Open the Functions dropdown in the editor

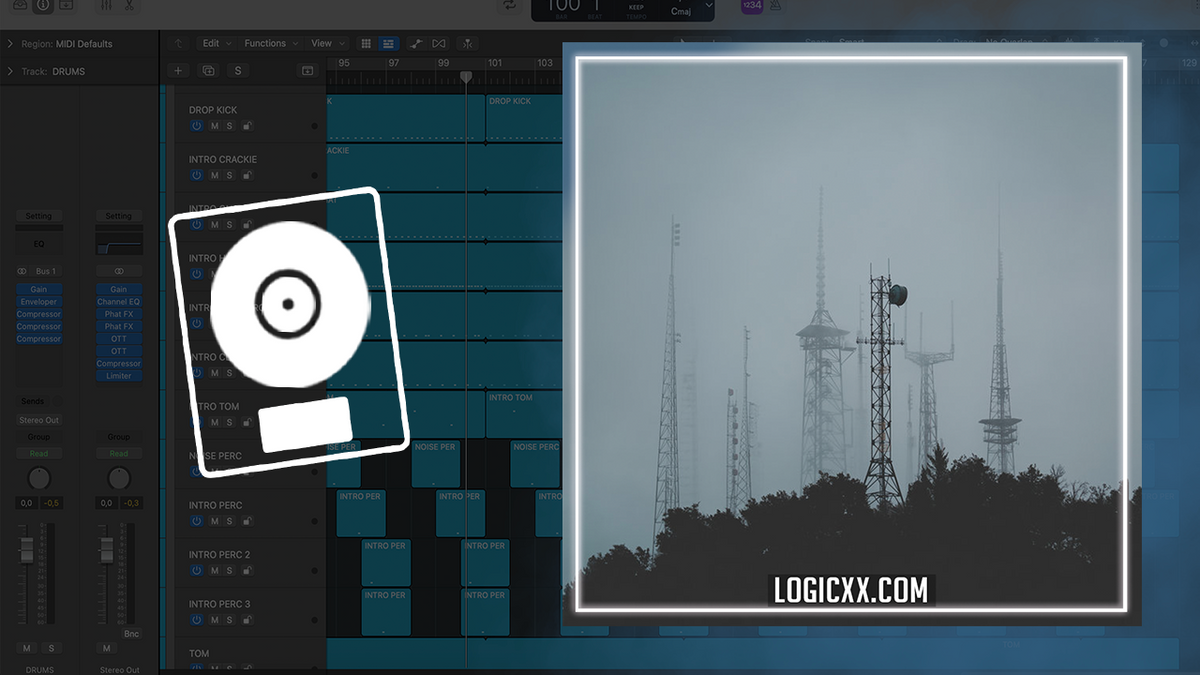[265, 43]
